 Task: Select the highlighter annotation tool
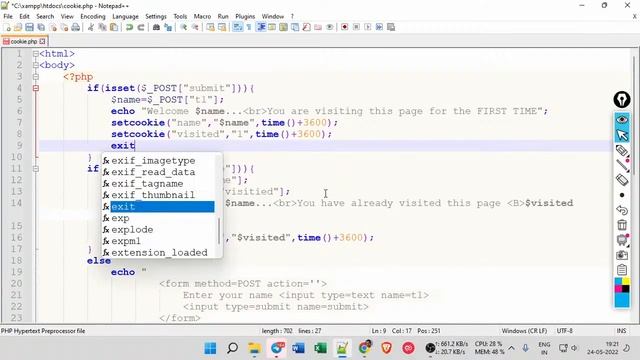[622, 150]
